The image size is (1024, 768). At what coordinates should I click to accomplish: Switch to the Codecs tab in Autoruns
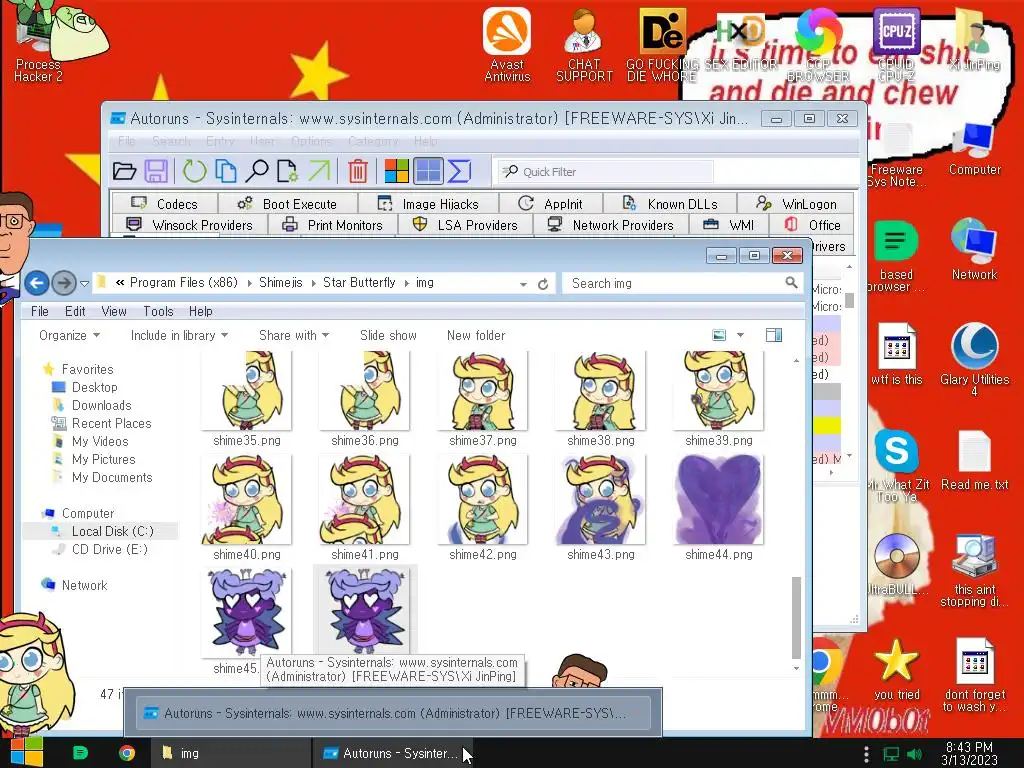click(165, 204)
